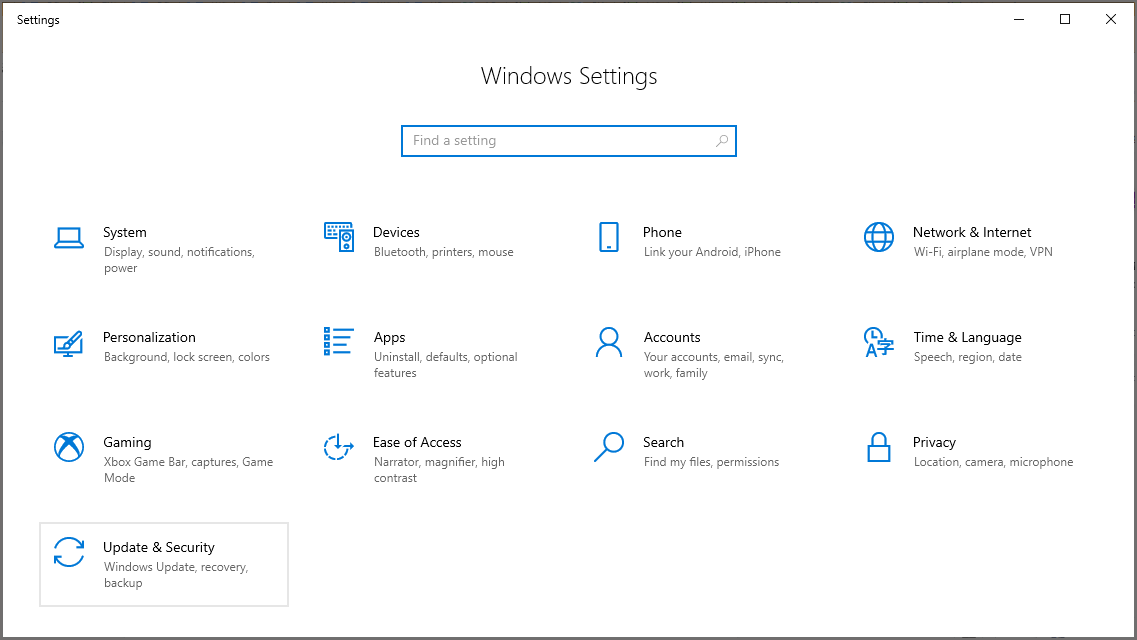The width and height of the screenshot is (1137, 640).
Task: Click the Accounts person icon
Action: (608, 342)
